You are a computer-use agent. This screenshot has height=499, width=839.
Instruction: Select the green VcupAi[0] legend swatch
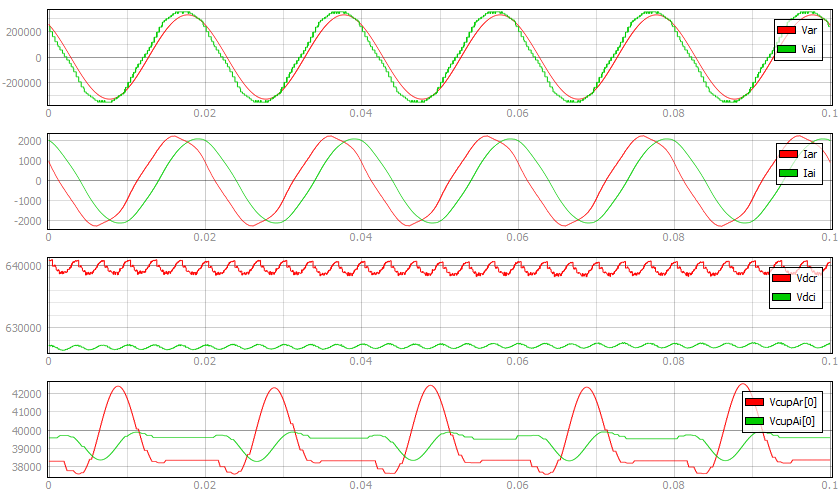point(757,421)
